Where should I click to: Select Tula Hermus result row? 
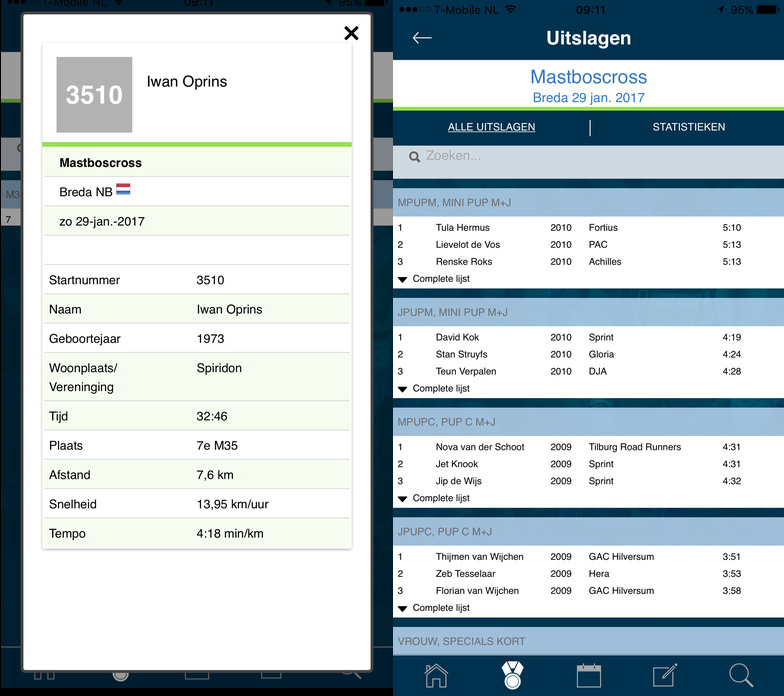point(588,228)
